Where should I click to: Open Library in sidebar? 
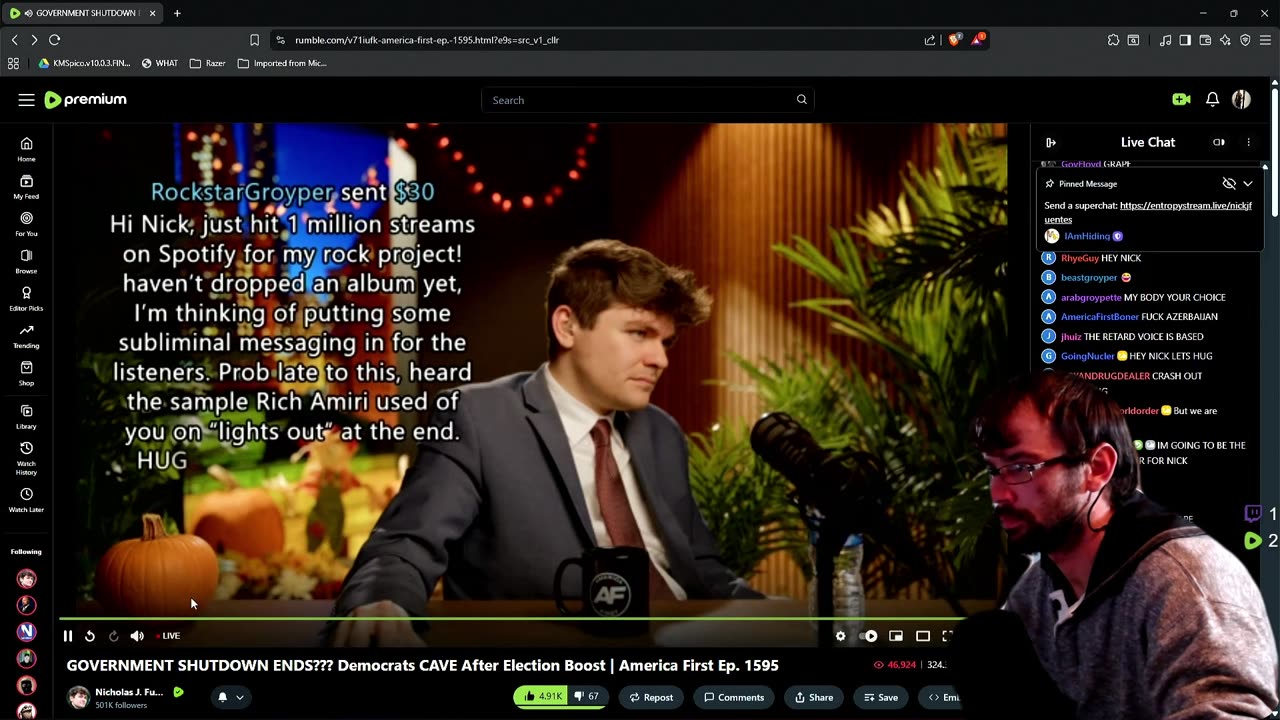pyautogui.click(x=26, y=416)
